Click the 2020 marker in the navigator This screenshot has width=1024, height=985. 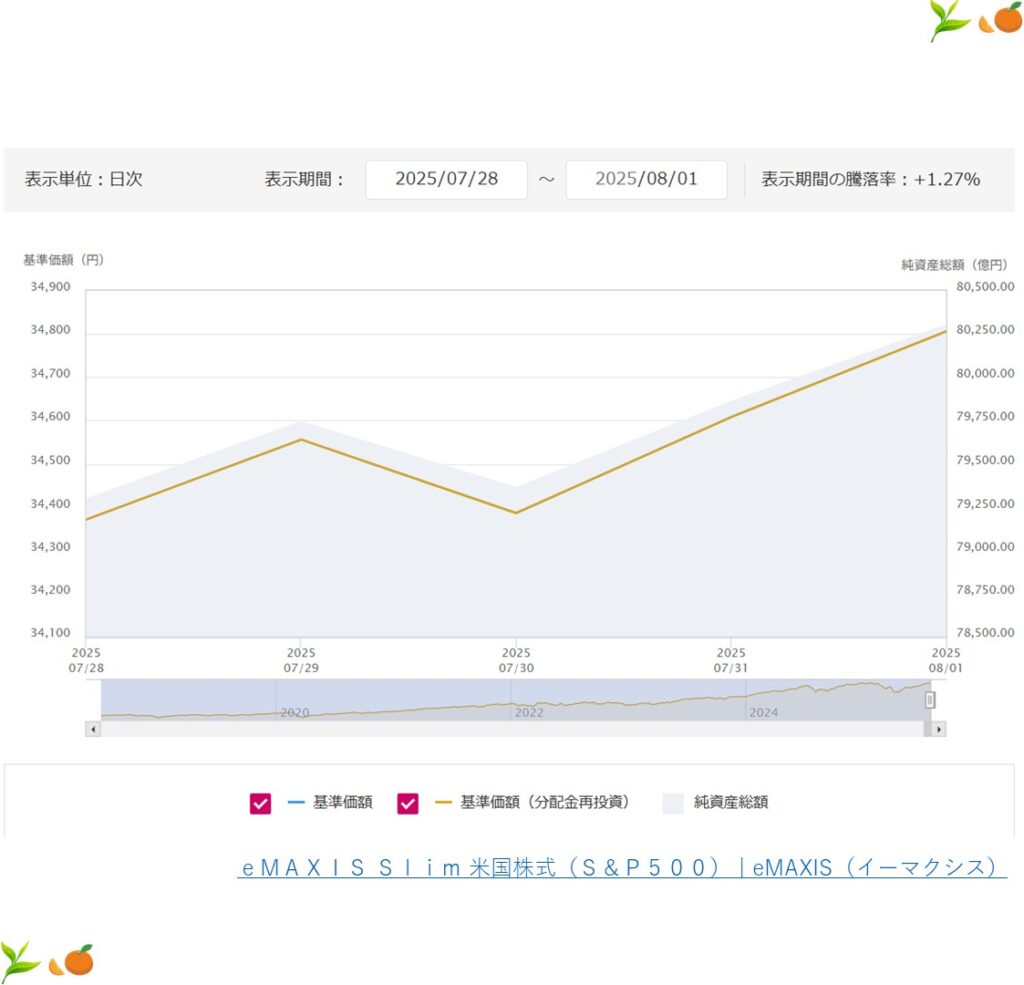pyautogui.click(x=295, y=713)
